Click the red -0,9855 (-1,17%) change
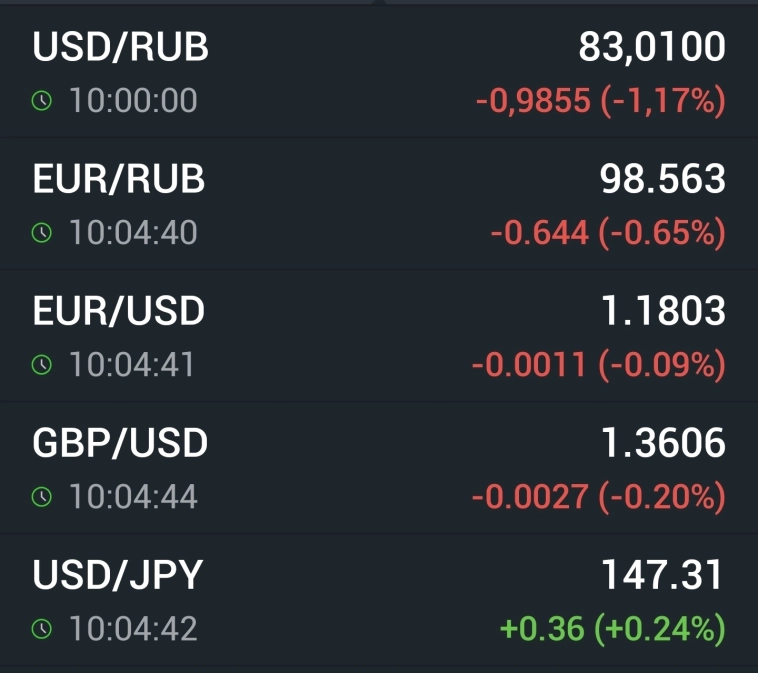This screenshot has width=758, height=673. click(x=600, y=101)
